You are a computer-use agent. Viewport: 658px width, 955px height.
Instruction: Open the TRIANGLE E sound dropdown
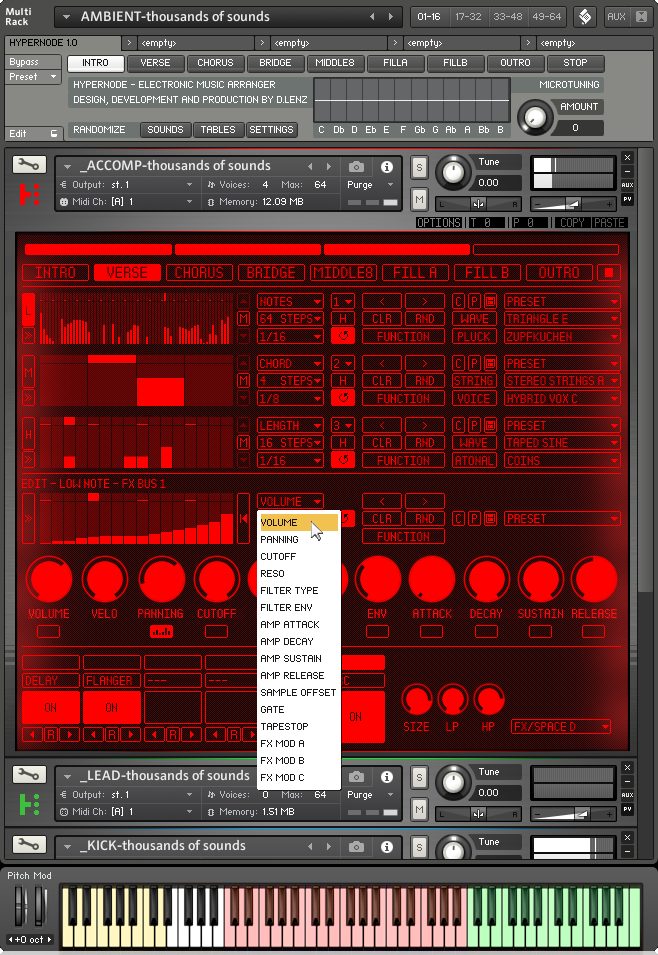(562, 319)
